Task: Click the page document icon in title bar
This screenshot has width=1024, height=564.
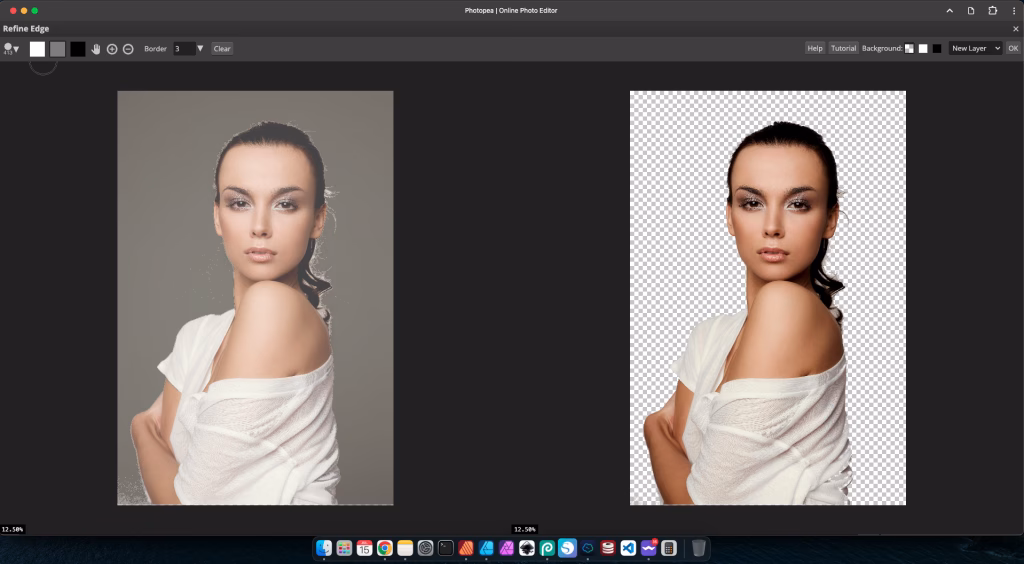Action: click(x=971, y=10)
